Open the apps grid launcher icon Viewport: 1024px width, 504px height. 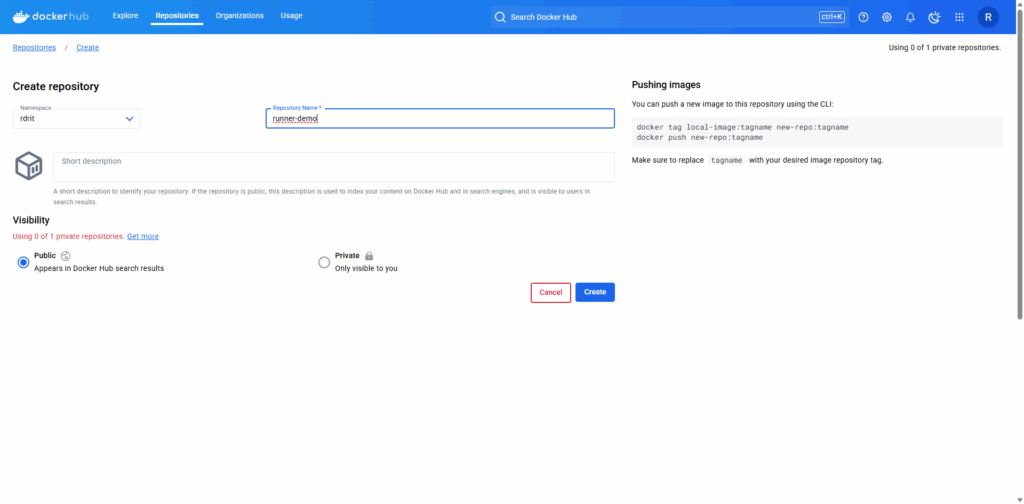click(x=959, y=17)
